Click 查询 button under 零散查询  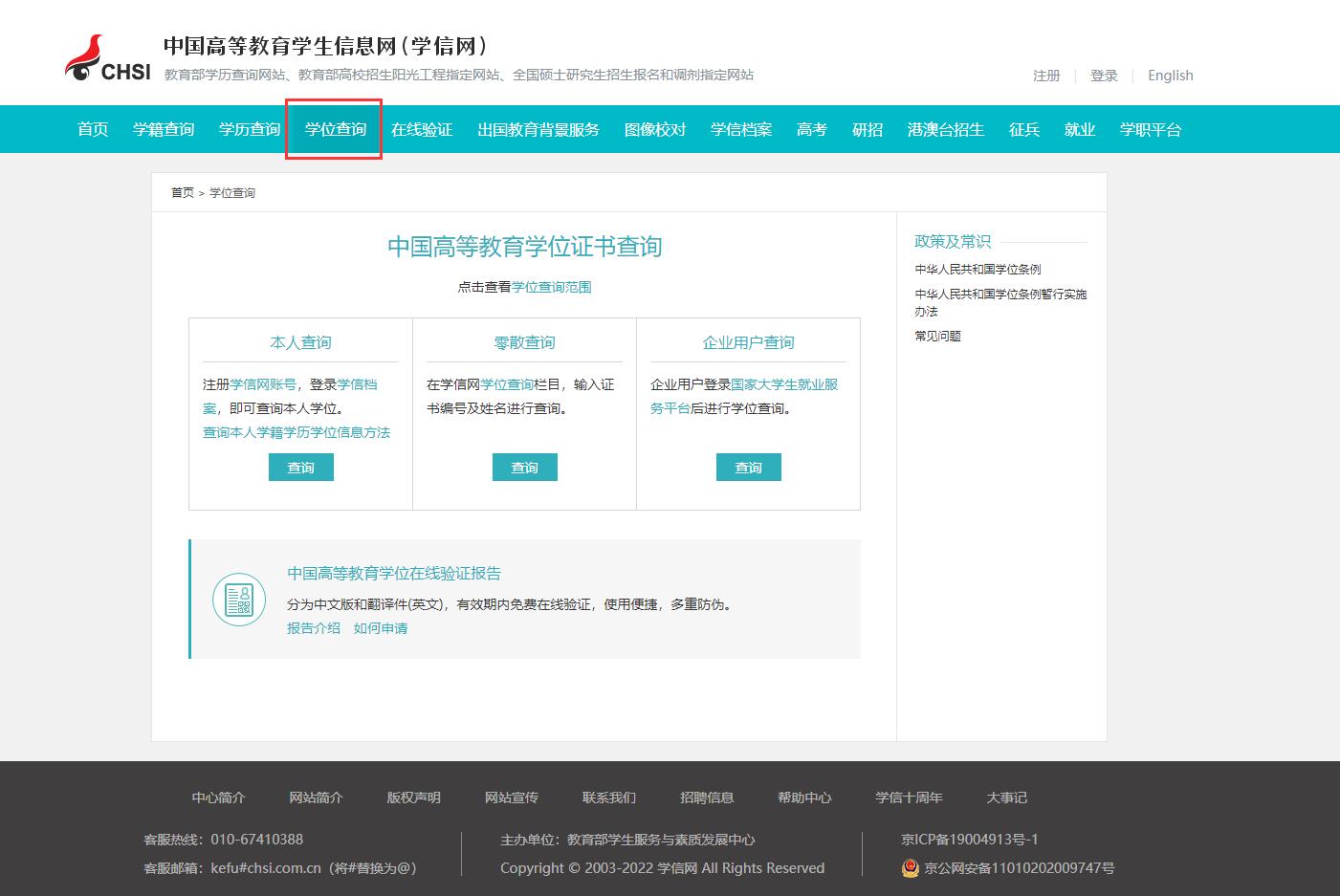[525, 468]
